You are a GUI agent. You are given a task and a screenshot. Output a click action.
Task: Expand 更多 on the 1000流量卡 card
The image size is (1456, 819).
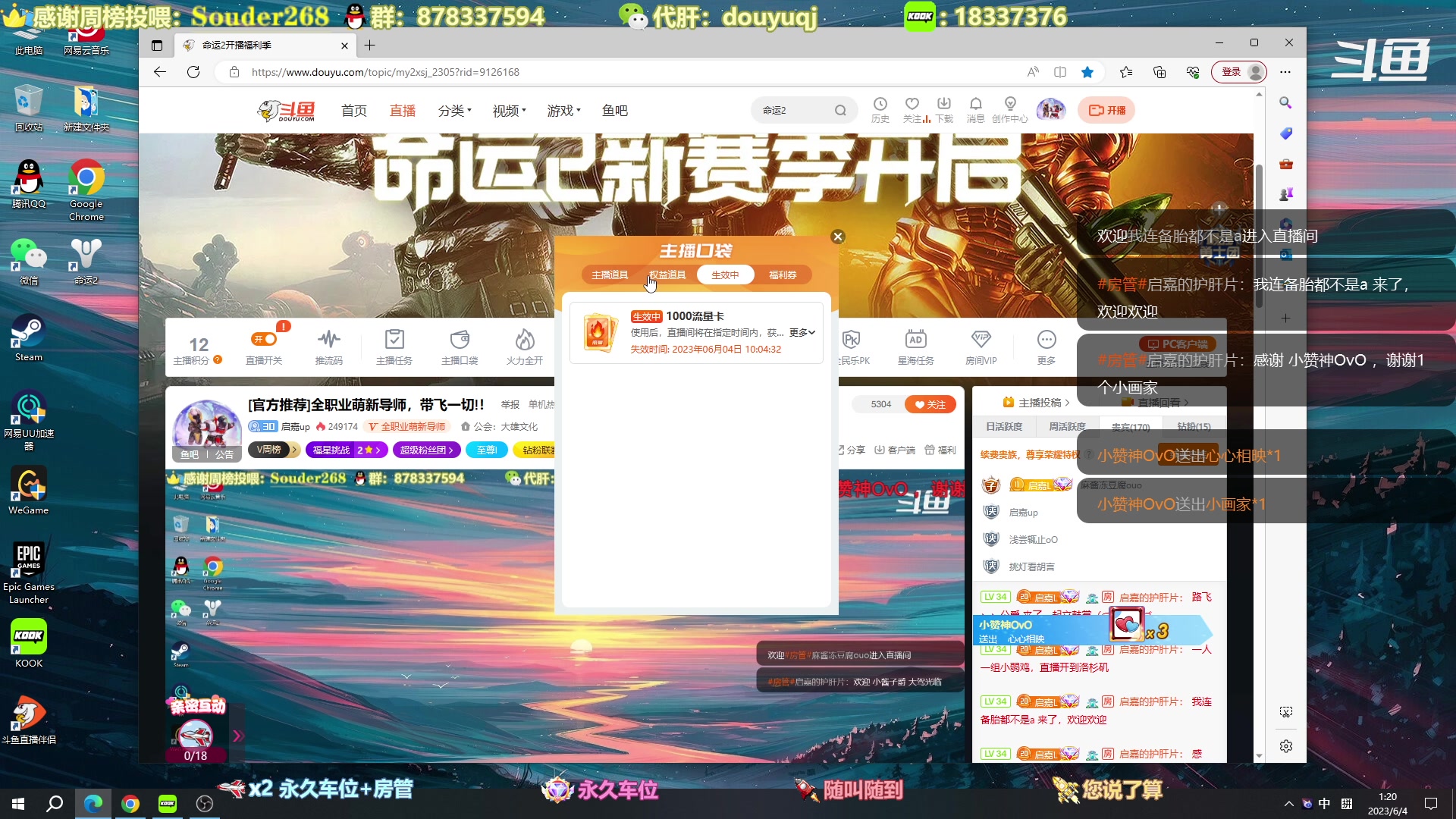(x=802, y=333)
